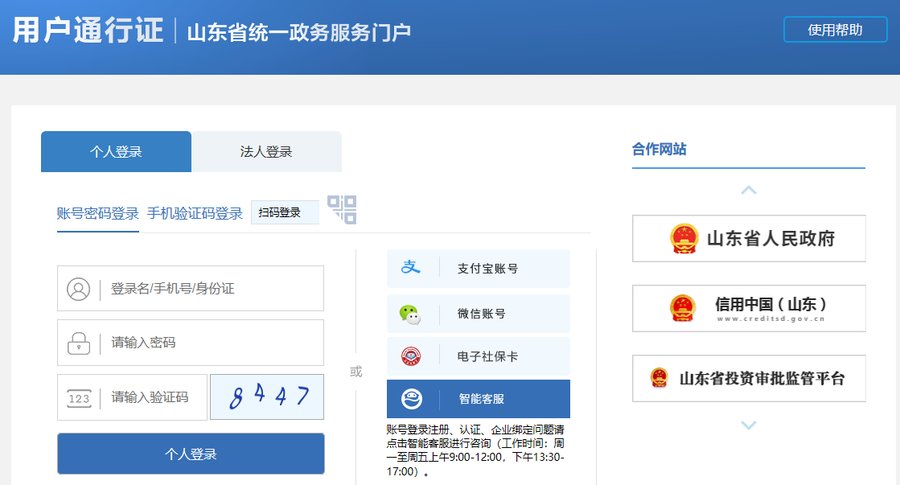Switch to the 法人登录 tab

[266, 152]
